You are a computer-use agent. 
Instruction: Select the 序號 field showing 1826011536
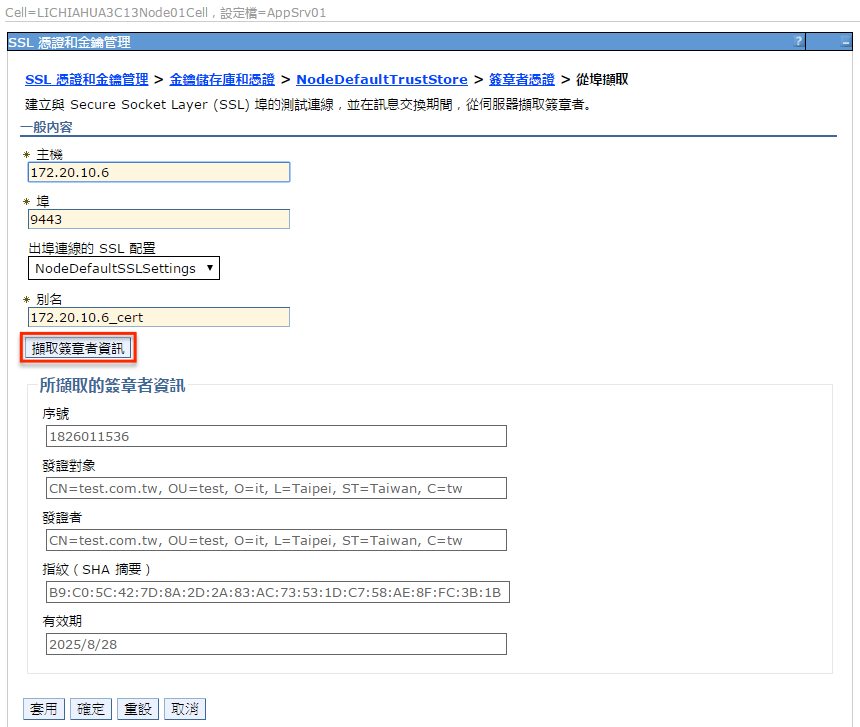(276, 436)
